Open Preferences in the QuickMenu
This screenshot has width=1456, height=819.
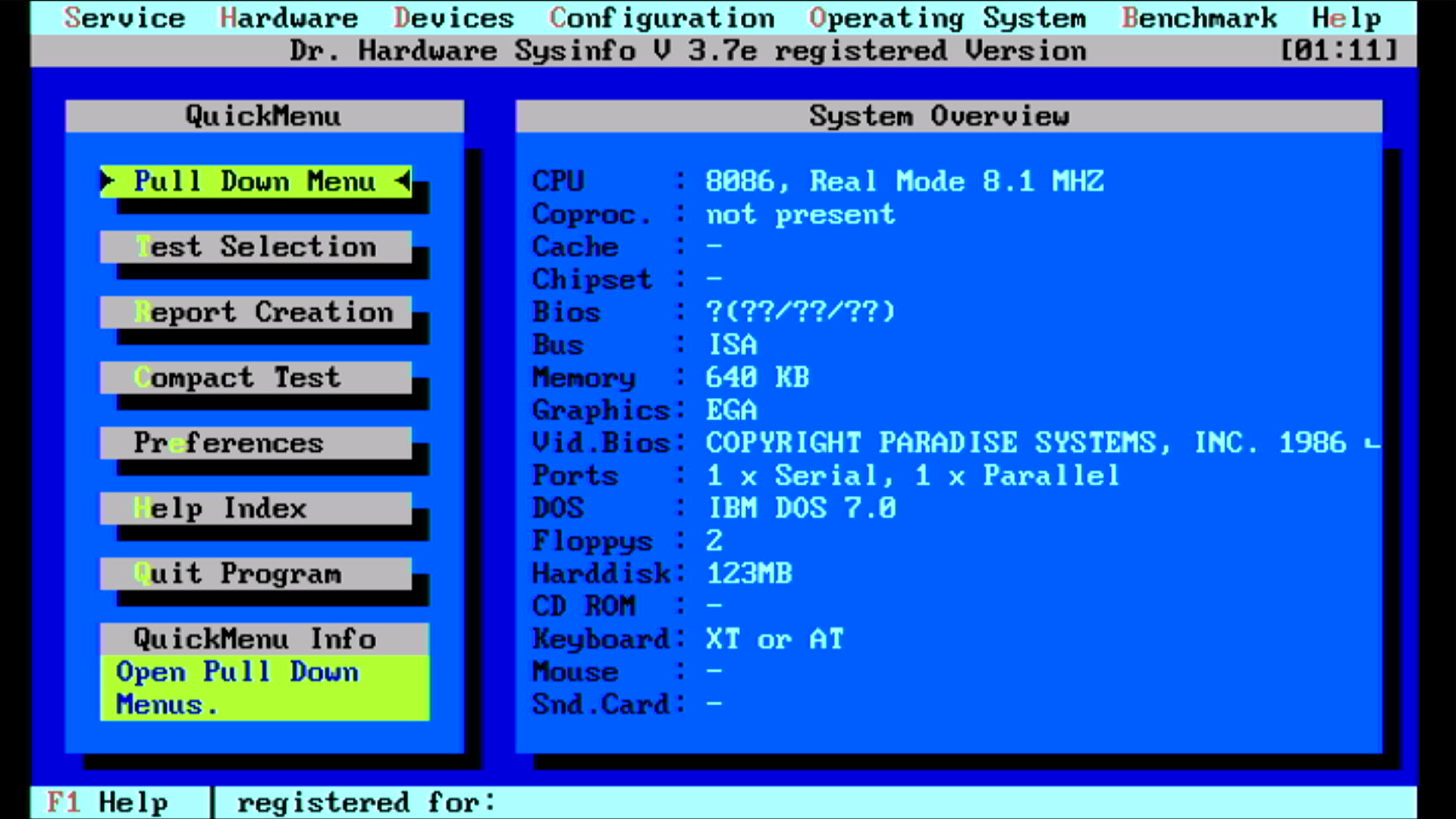click(256, 443)
